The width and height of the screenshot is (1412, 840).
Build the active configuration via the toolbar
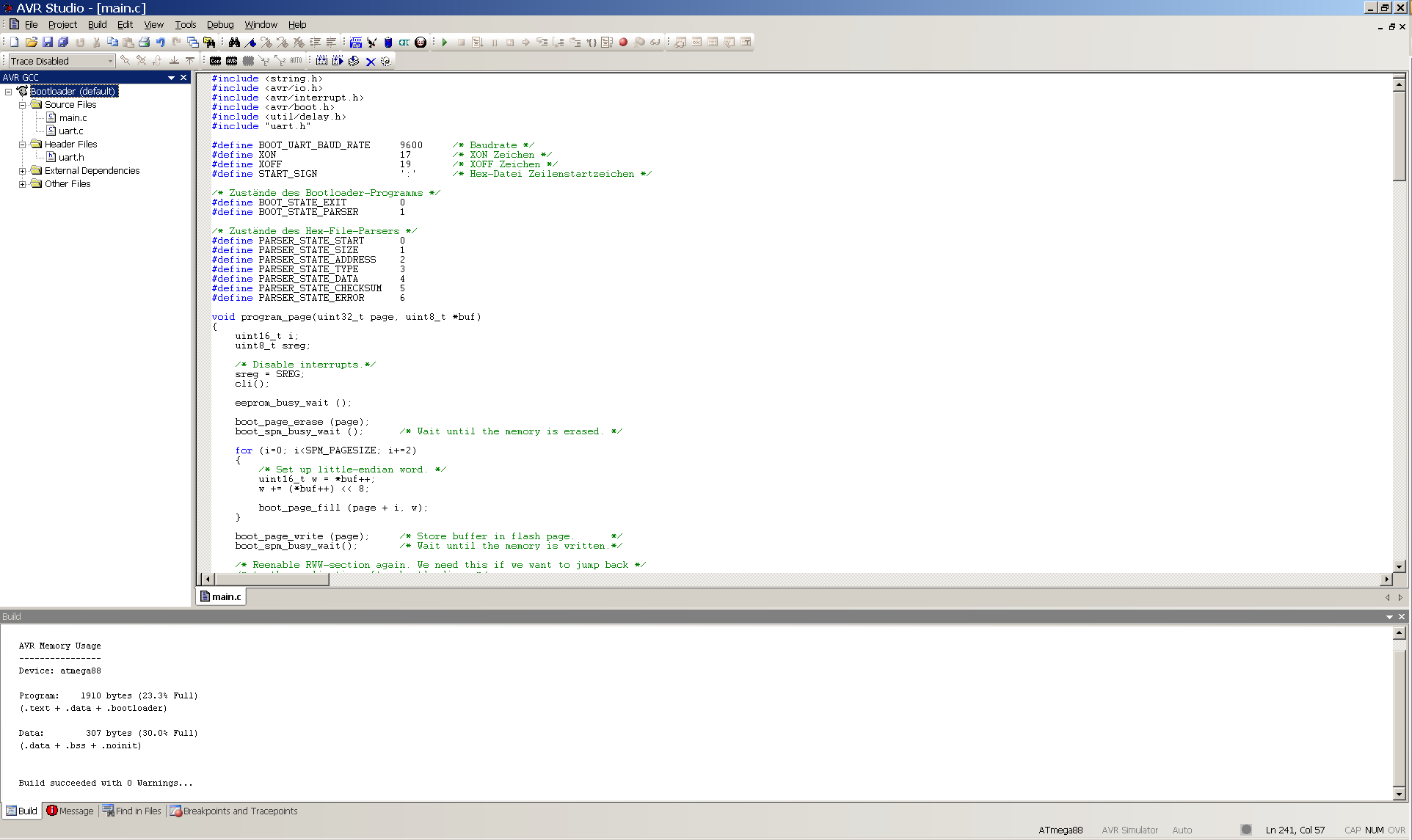[x=321, y=61]
